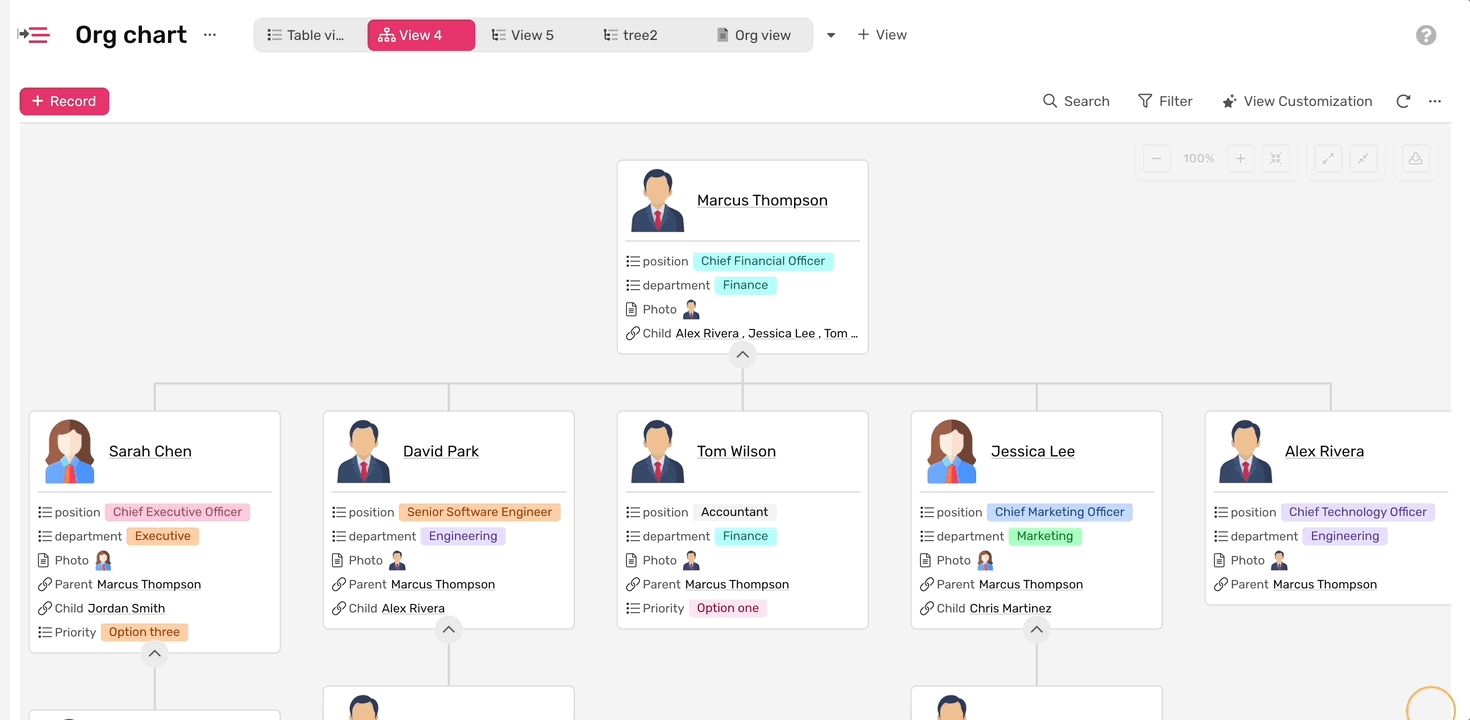
Task: Collapse children under Marcus Thompson card
Action: point(742,354)
